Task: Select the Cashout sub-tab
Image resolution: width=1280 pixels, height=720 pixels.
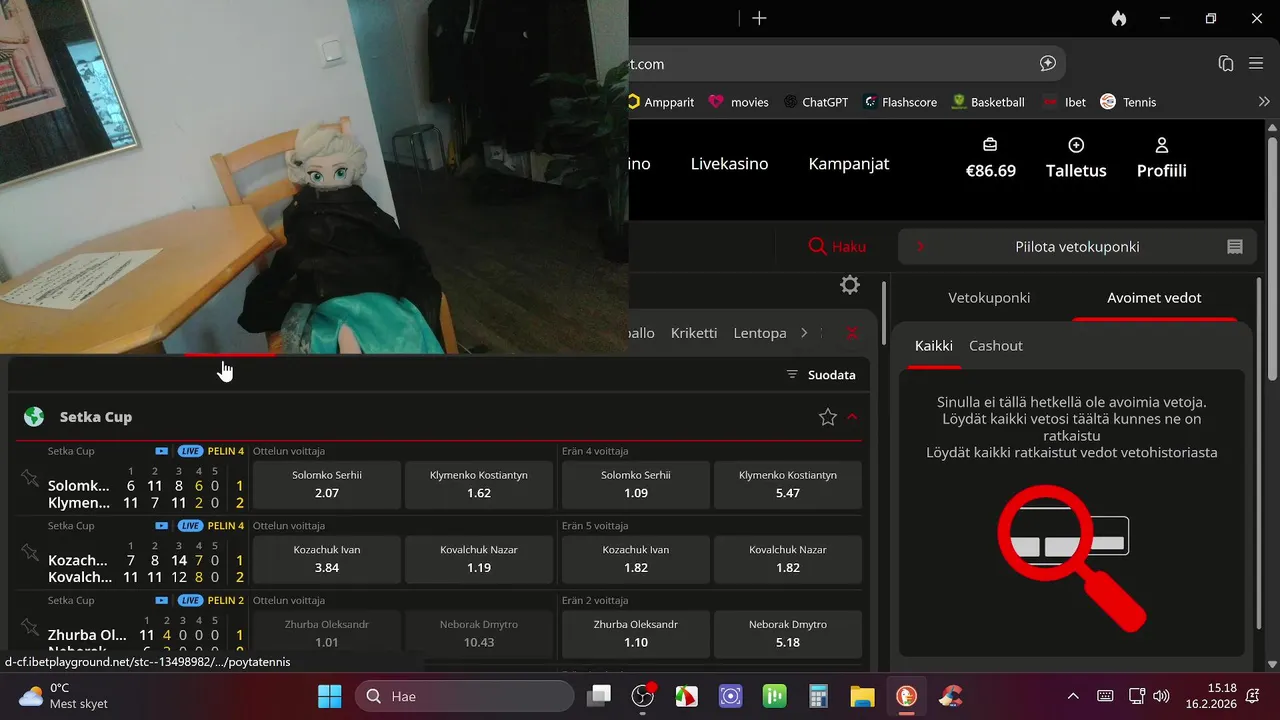Action: tap(996, 346)
